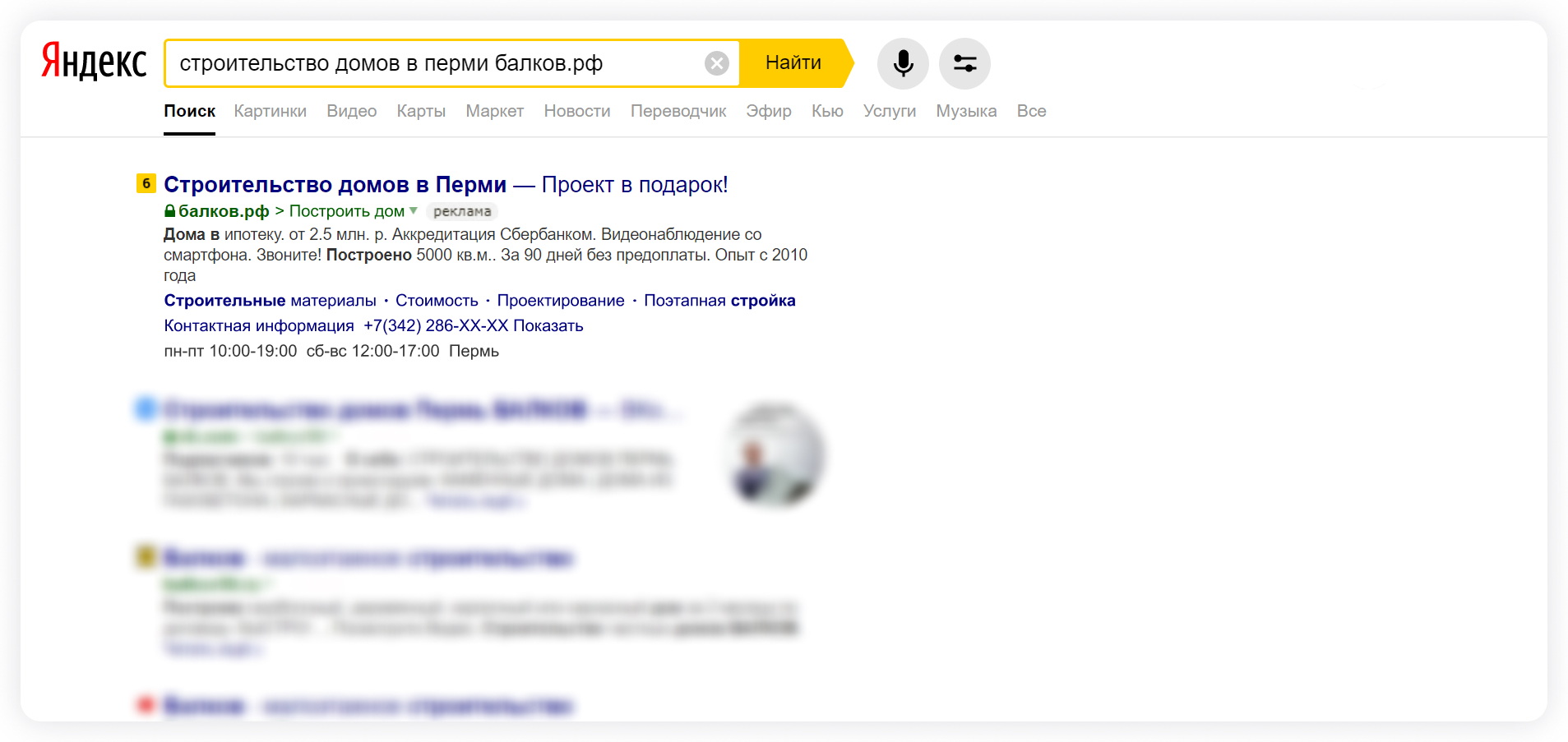Open the Контактная информация link
This screenshot has width=1568, height=742.
tap(259, 326)
